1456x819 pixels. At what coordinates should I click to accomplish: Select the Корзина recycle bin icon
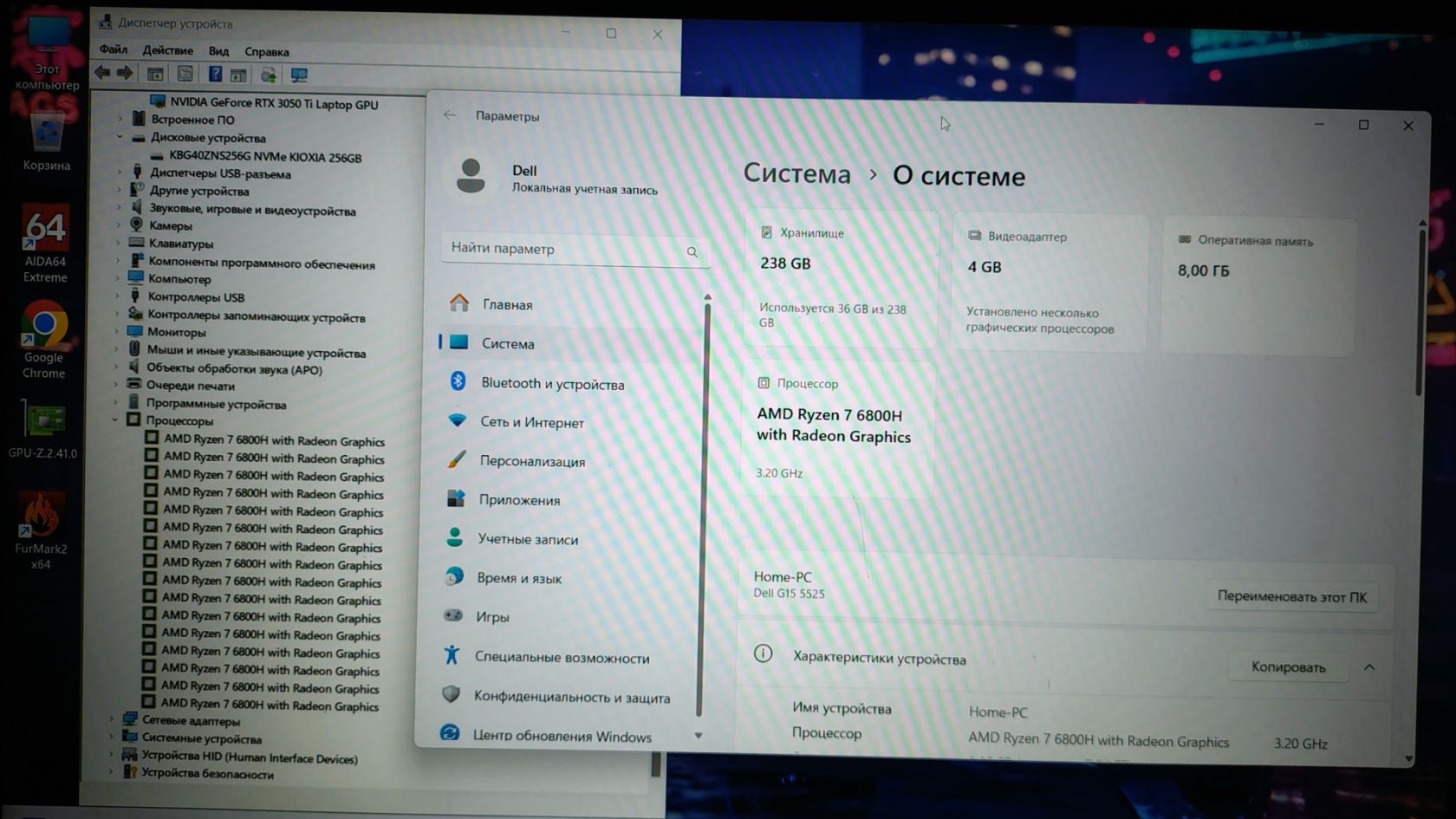tap(47, 140)
